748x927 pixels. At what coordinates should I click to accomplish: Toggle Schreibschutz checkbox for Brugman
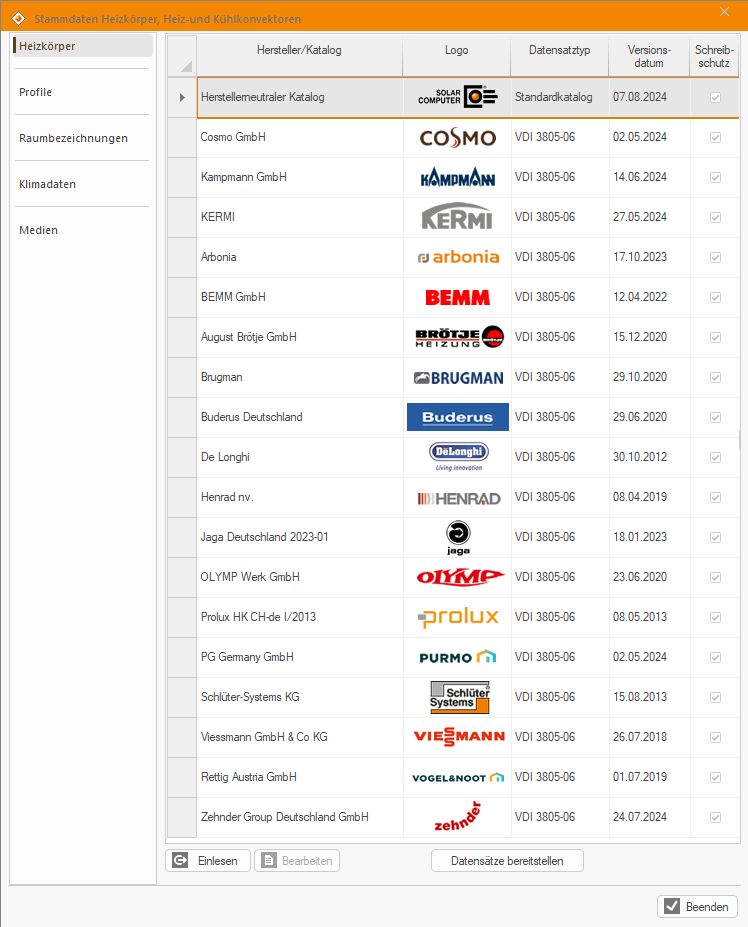[715, 377]
